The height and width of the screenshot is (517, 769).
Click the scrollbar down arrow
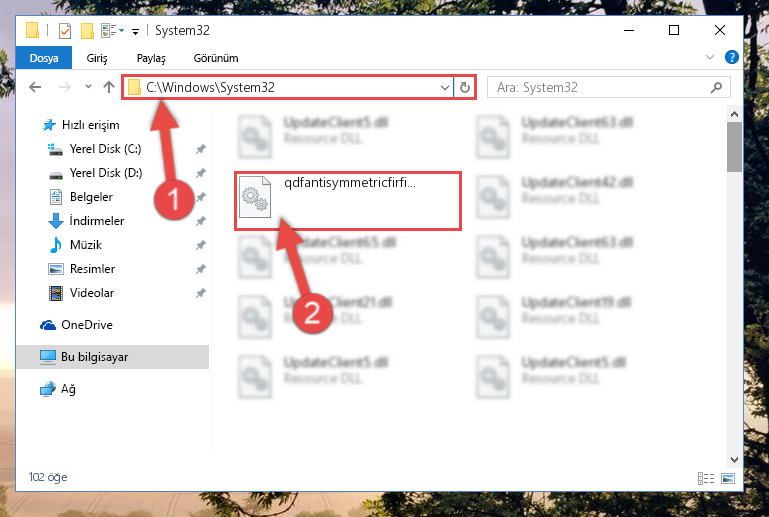pos(734,460)
